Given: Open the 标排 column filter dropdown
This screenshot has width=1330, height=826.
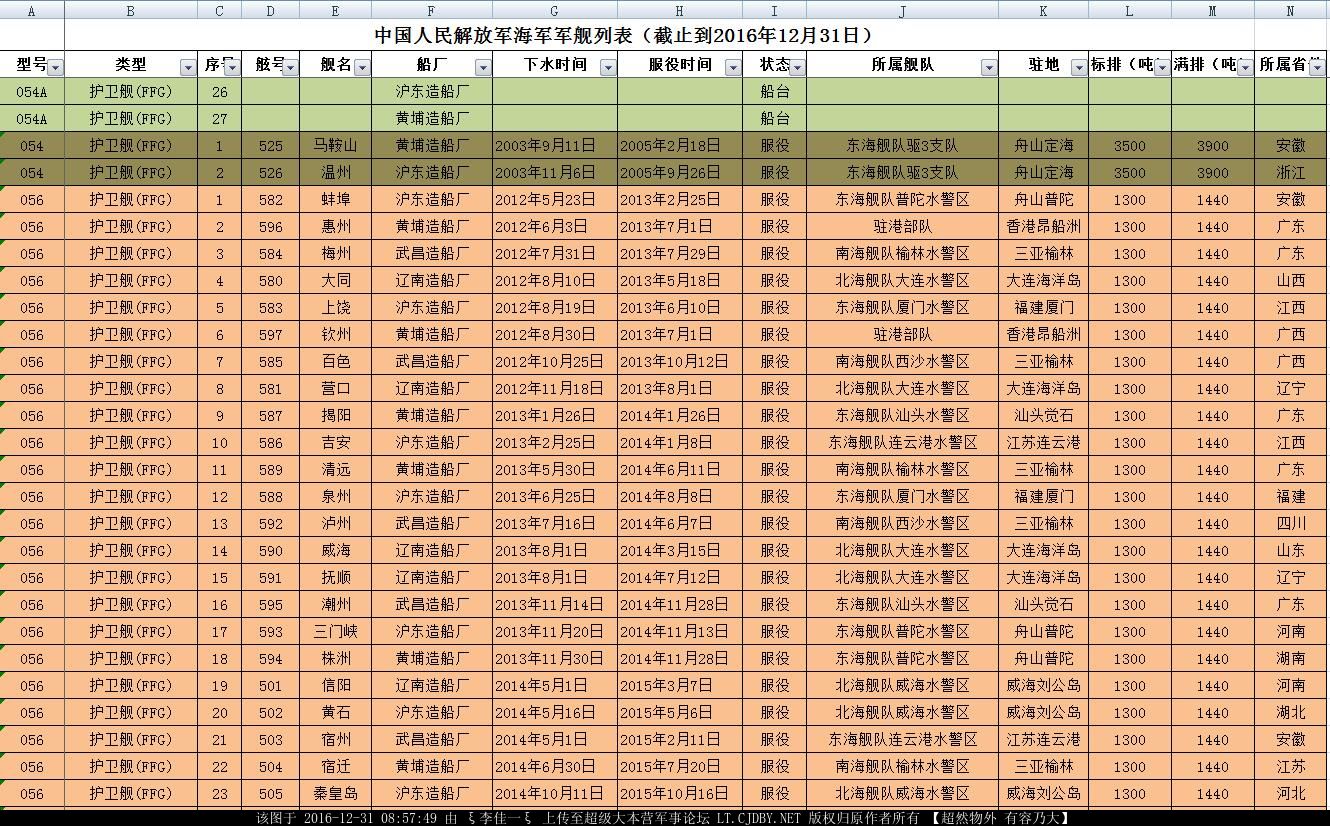Looking at the screenshot, I should click(x=1162, y=68).
